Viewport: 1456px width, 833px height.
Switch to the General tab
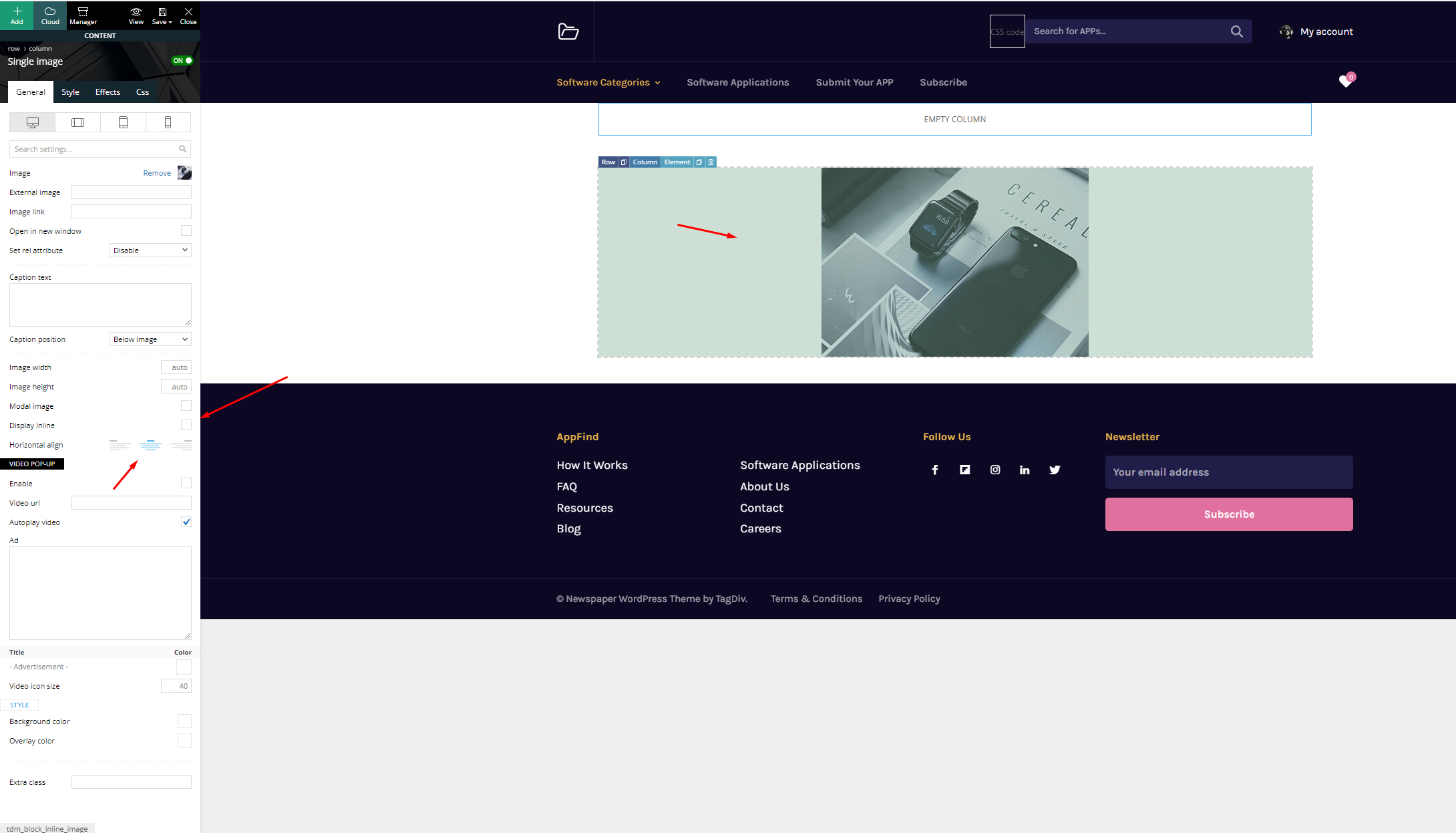[31, 92]
